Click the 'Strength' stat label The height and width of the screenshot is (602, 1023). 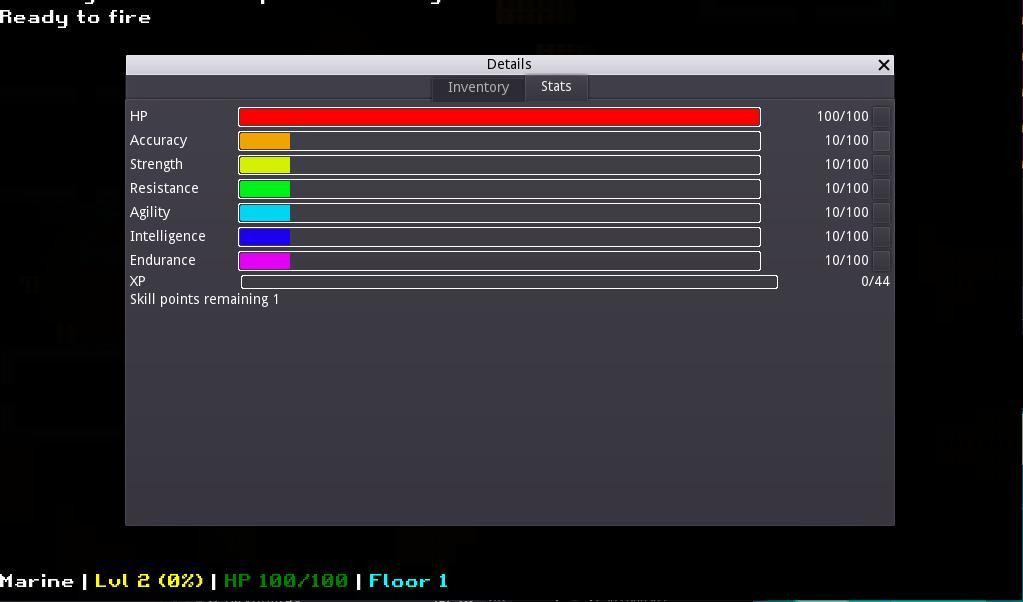pyautogui.click(x=156, y=165)
